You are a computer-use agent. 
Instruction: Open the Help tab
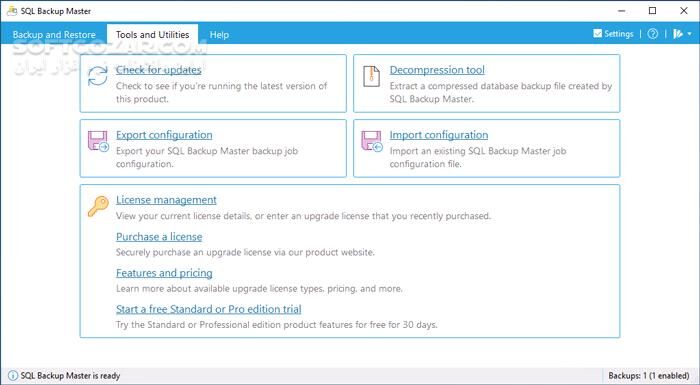coord(219,34)
